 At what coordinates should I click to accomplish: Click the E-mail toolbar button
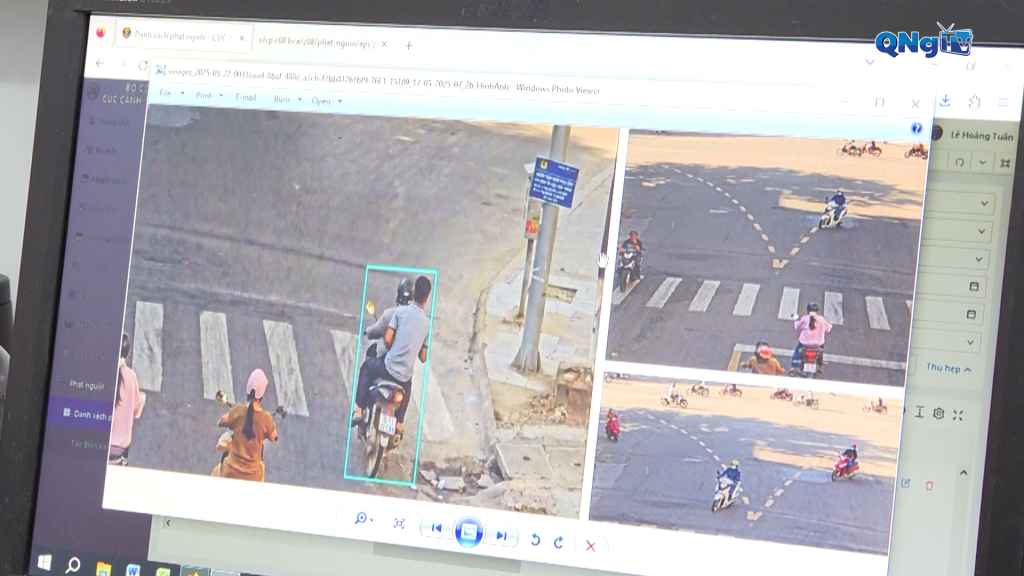tap(246, 97)
